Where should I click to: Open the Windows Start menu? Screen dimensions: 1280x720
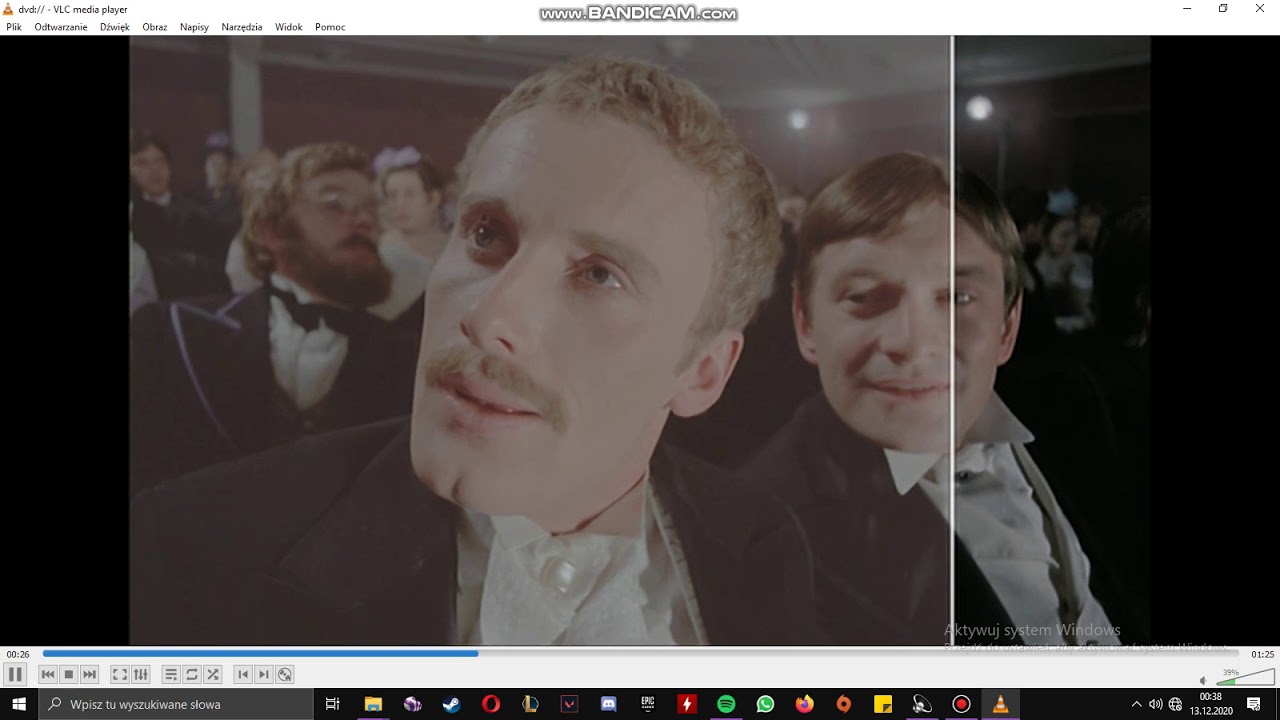pyautogui.click(x=19, y=704)
